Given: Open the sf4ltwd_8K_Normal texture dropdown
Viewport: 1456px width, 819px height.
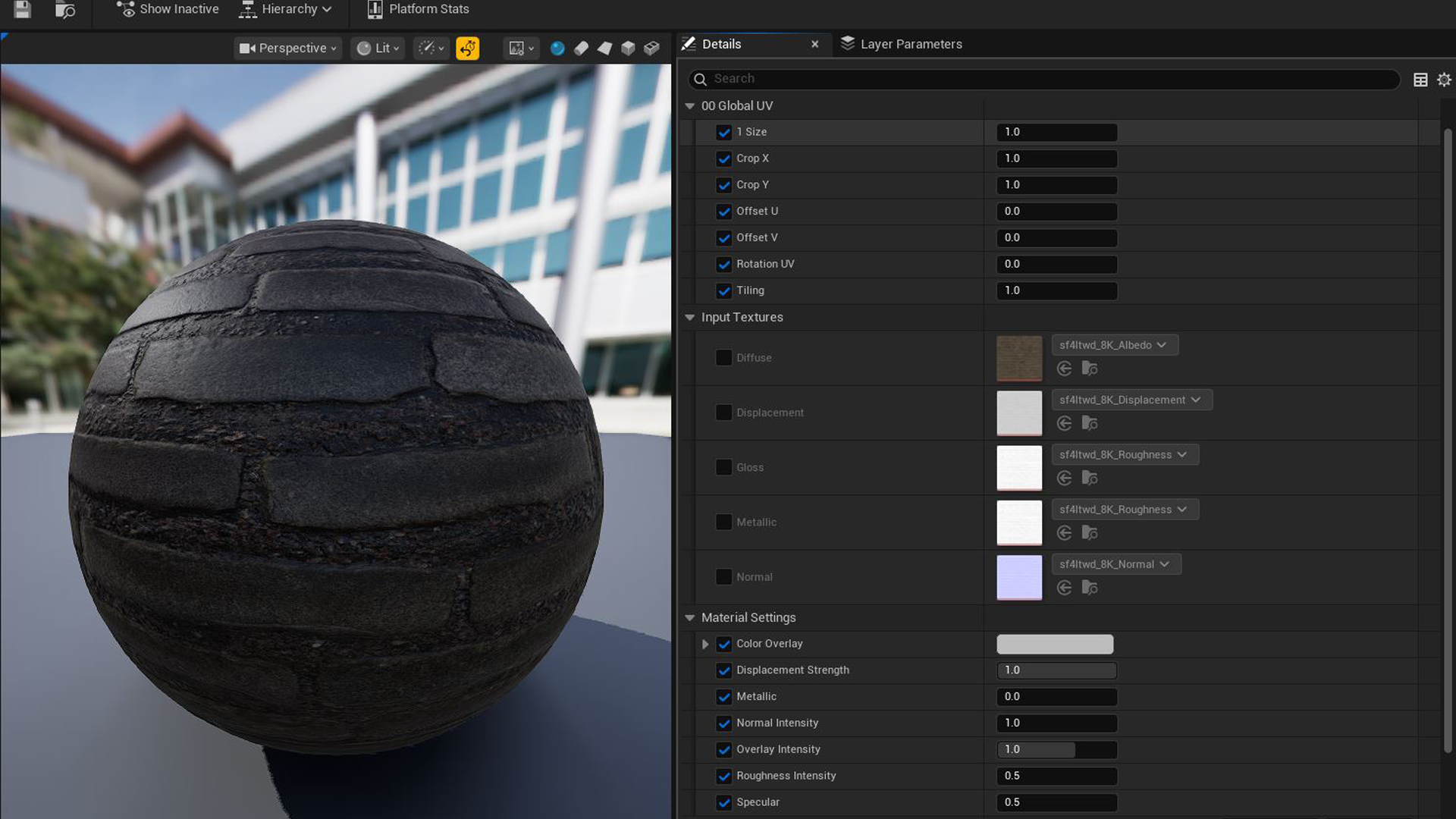Looking at the screenshot, I should click(1116, 564).
